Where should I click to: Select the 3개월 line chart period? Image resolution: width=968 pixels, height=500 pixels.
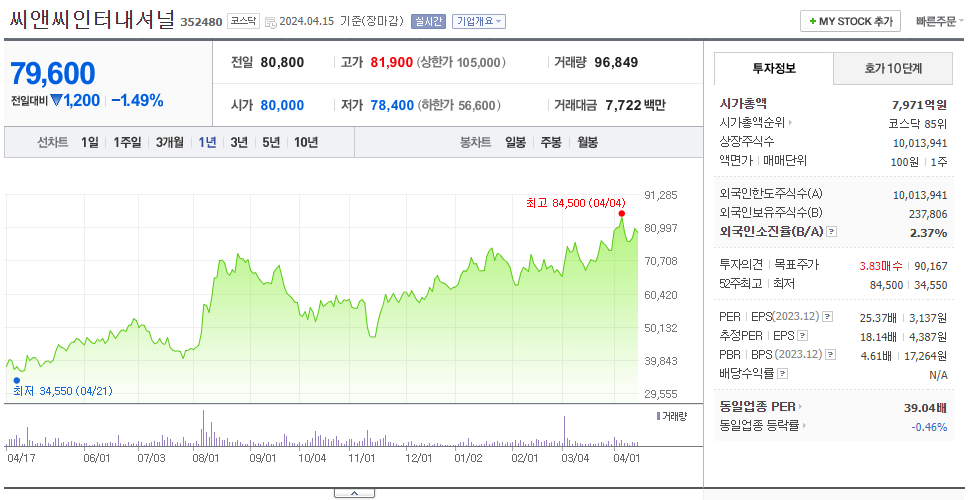[170, 143]
